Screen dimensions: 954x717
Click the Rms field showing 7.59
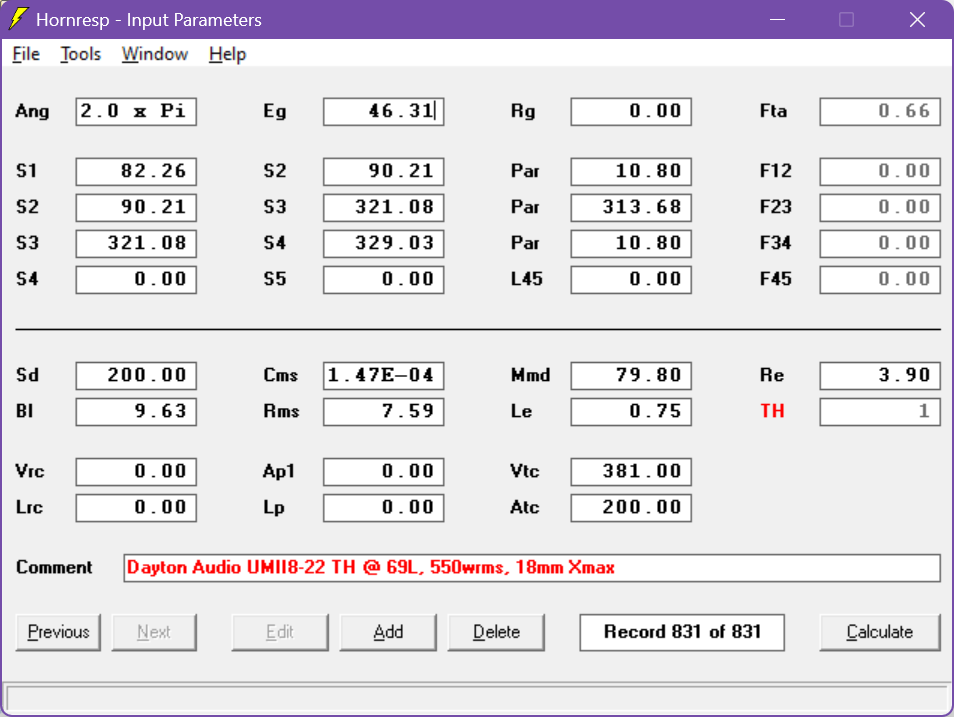[x=384, y=411]
